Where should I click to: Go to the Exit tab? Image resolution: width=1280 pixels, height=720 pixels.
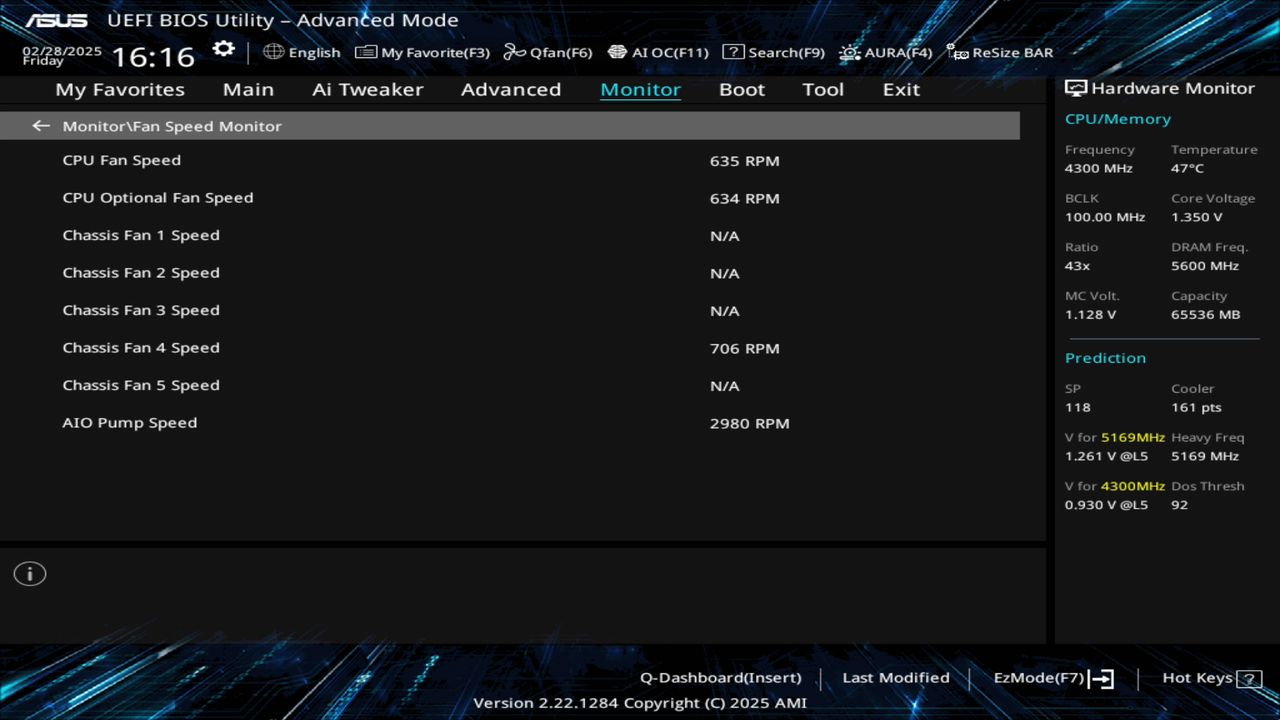[x=901, y=89]
